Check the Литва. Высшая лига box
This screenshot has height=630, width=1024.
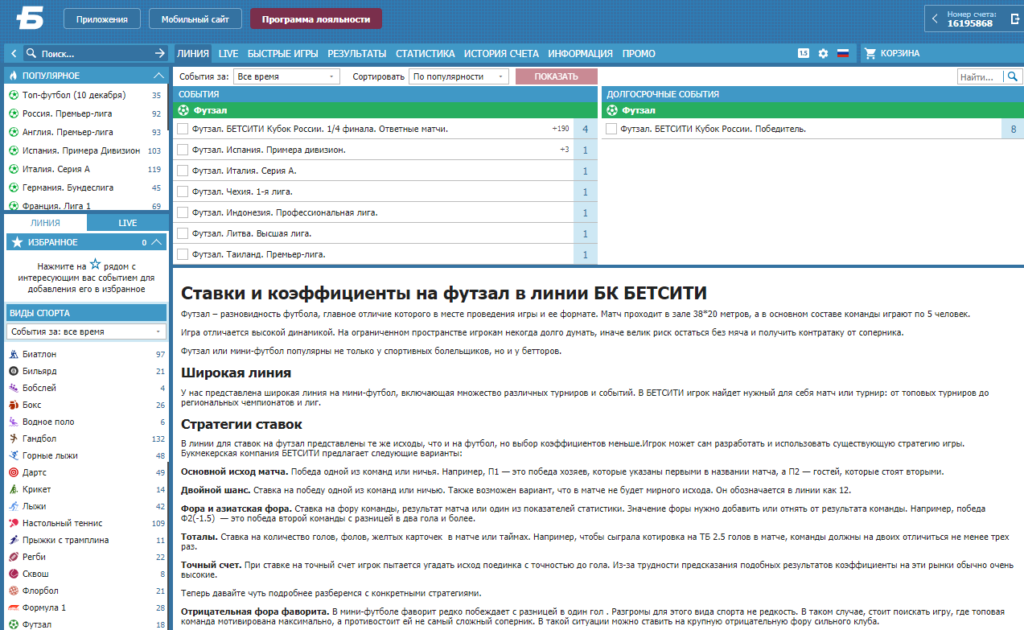(183, 234)
